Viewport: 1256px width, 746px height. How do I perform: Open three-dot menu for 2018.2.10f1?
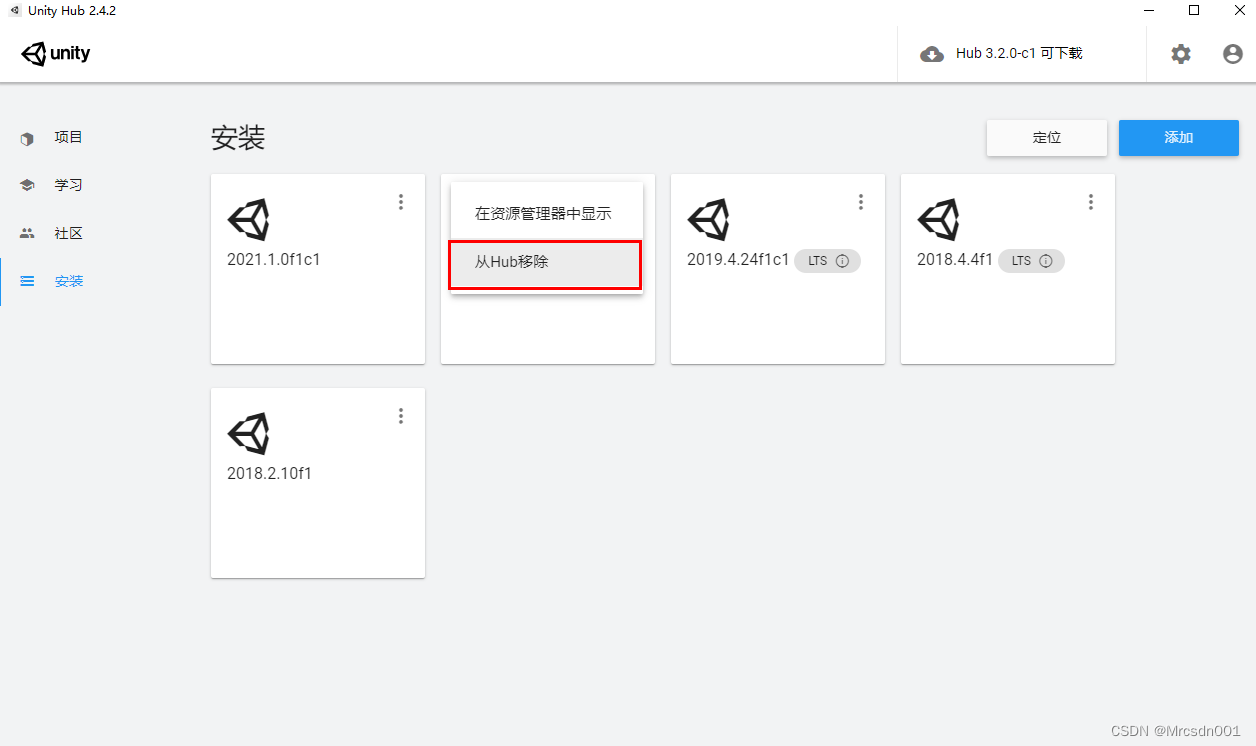pos(401,416)
